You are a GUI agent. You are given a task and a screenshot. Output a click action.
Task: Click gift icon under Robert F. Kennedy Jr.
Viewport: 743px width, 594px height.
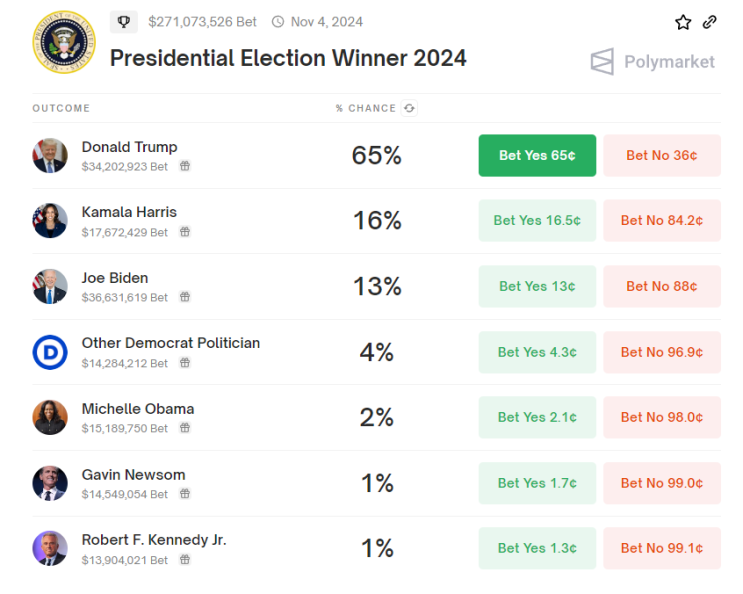point(185,560)
